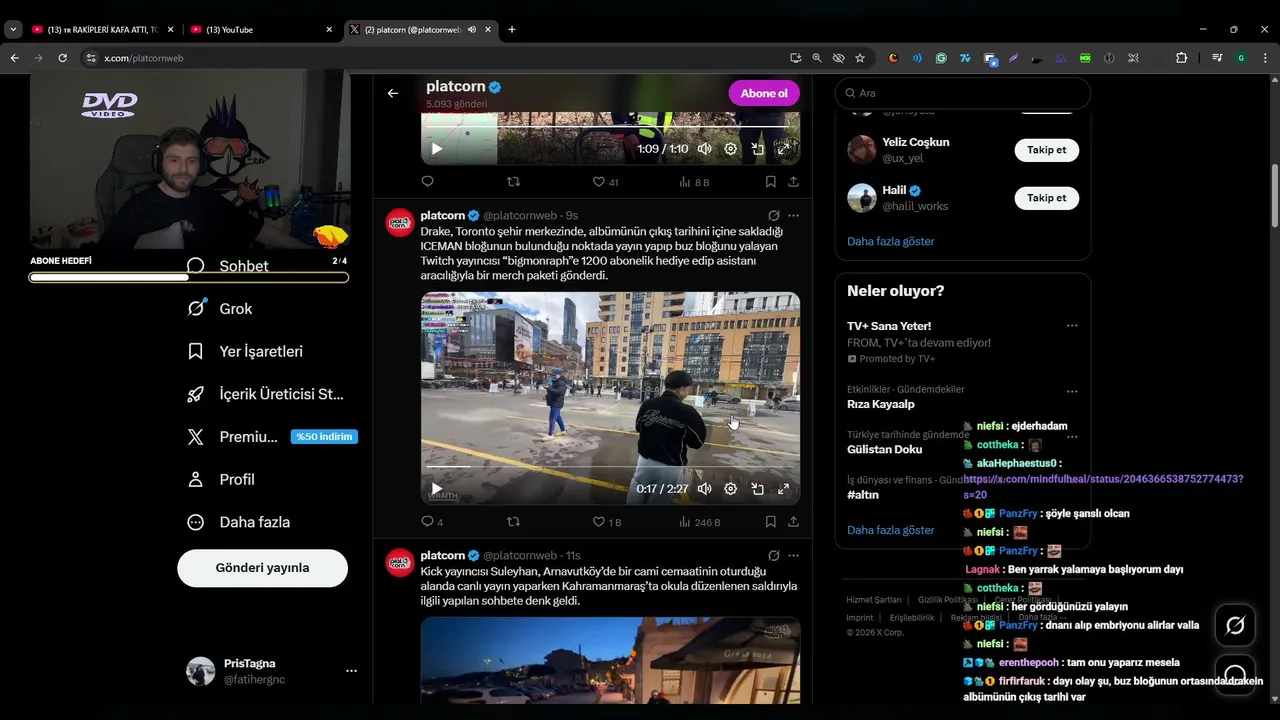Enable picture-in-picture on the 2:27 video
The image size is (1280, 720).
click(x=757, y=489)
